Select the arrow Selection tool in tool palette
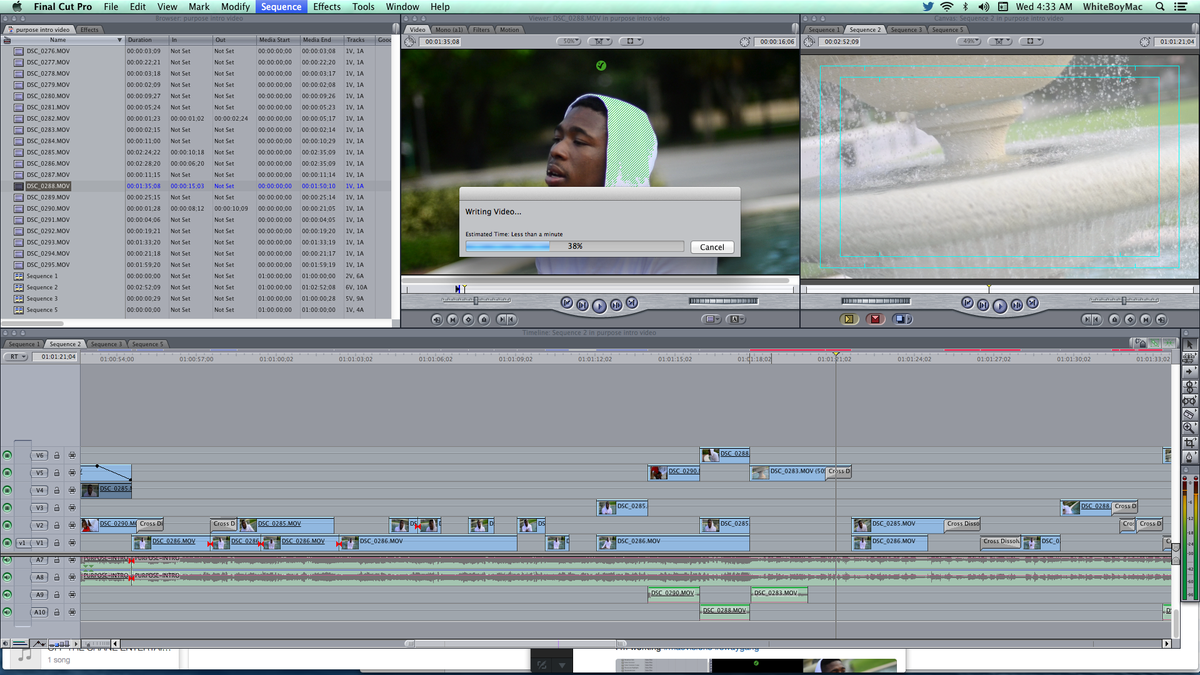 [1190, 344]
